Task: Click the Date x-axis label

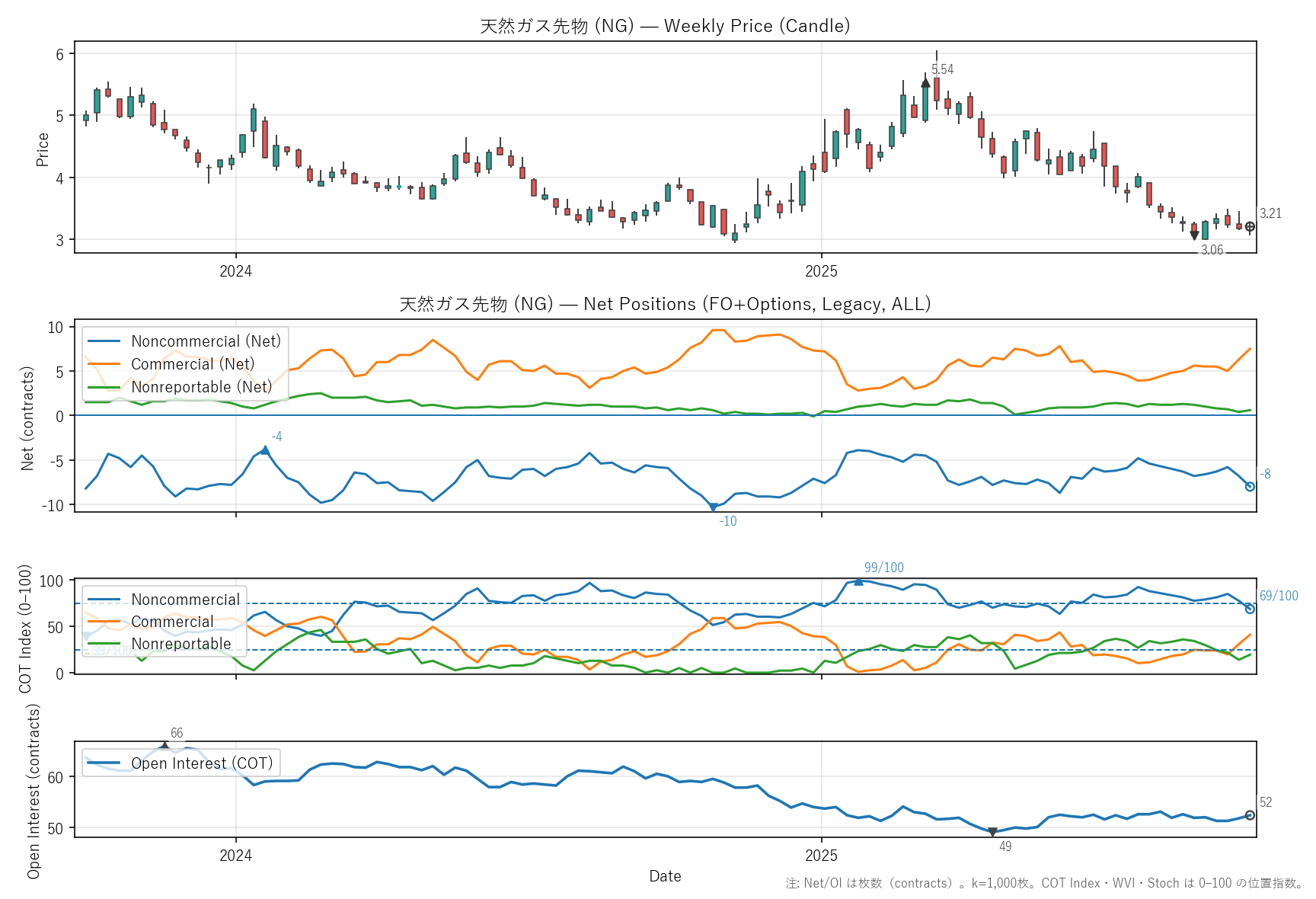Action: pos(665,876)
